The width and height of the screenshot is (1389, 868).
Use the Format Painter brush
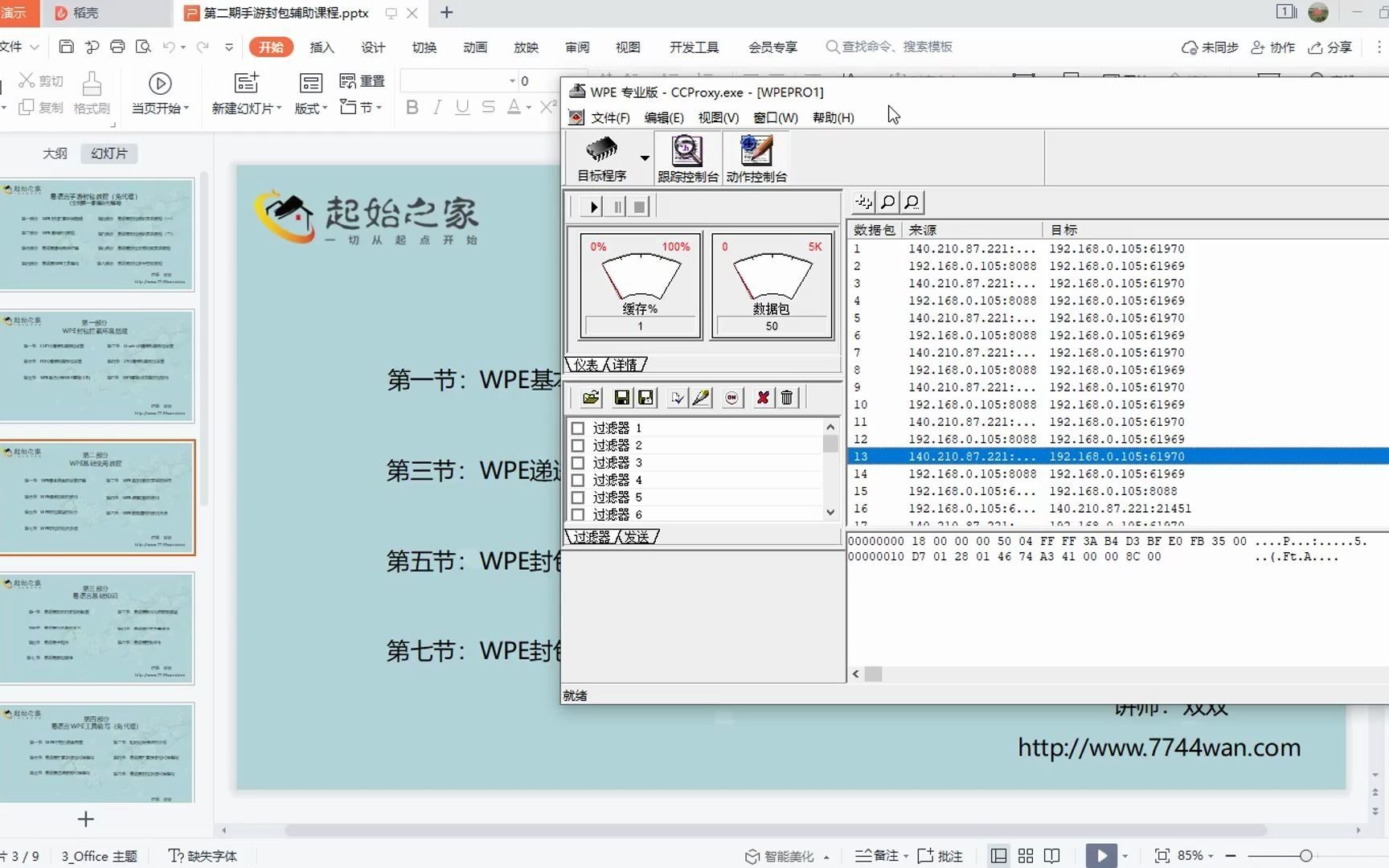click(x=92, y=93)
